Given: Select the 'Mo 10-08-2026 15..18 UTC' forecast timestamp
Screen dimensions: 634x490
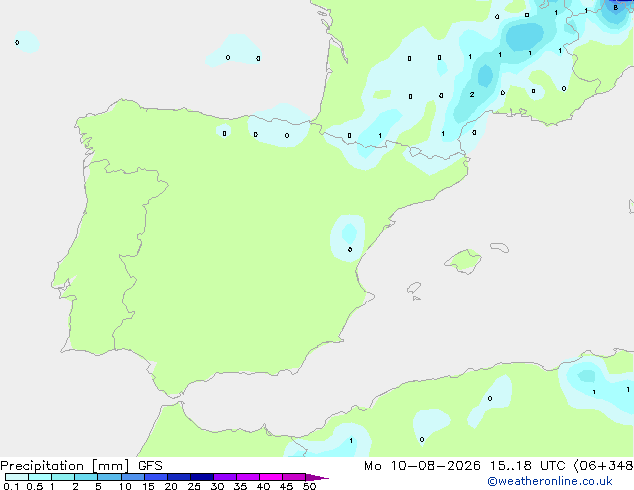Looking at the screenshot, I should pos(465,466).
